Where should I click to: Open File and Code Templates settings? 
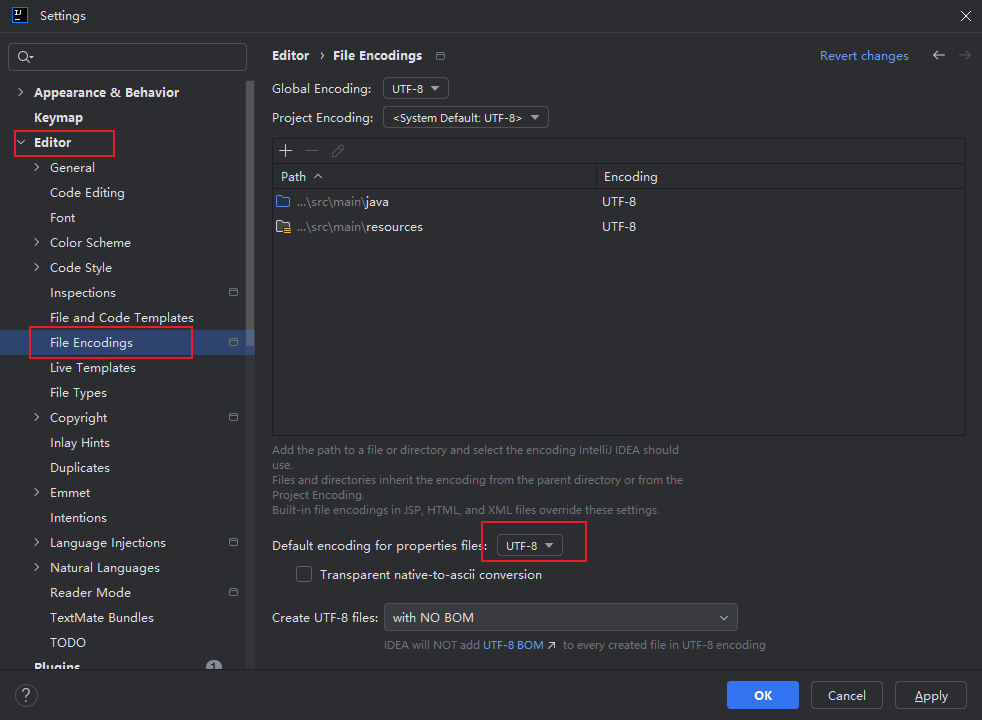121,317
